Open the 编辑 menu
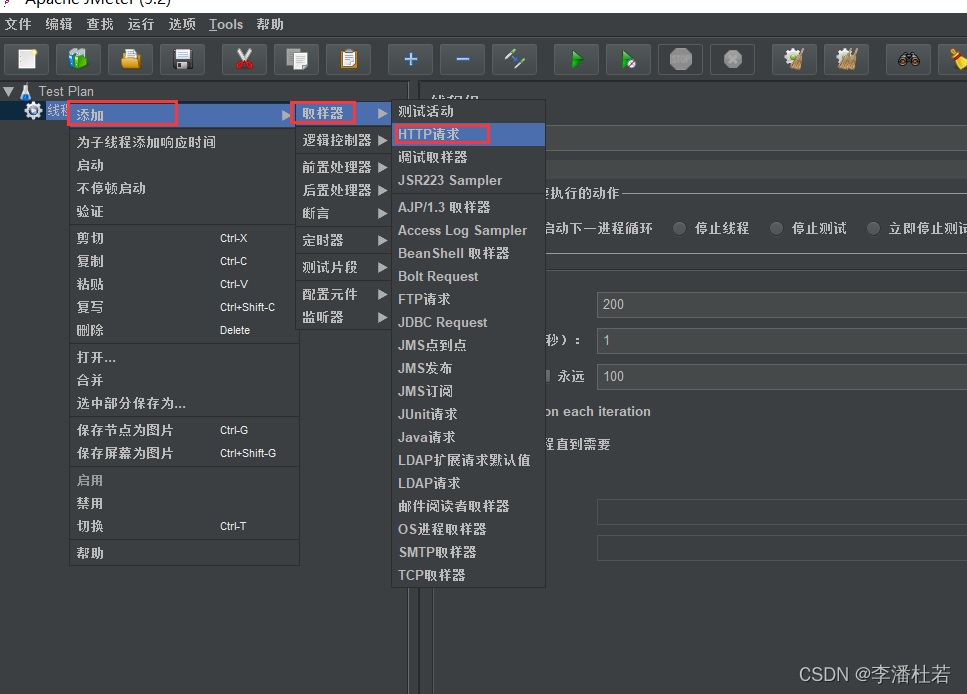 [x=59, y=24]
